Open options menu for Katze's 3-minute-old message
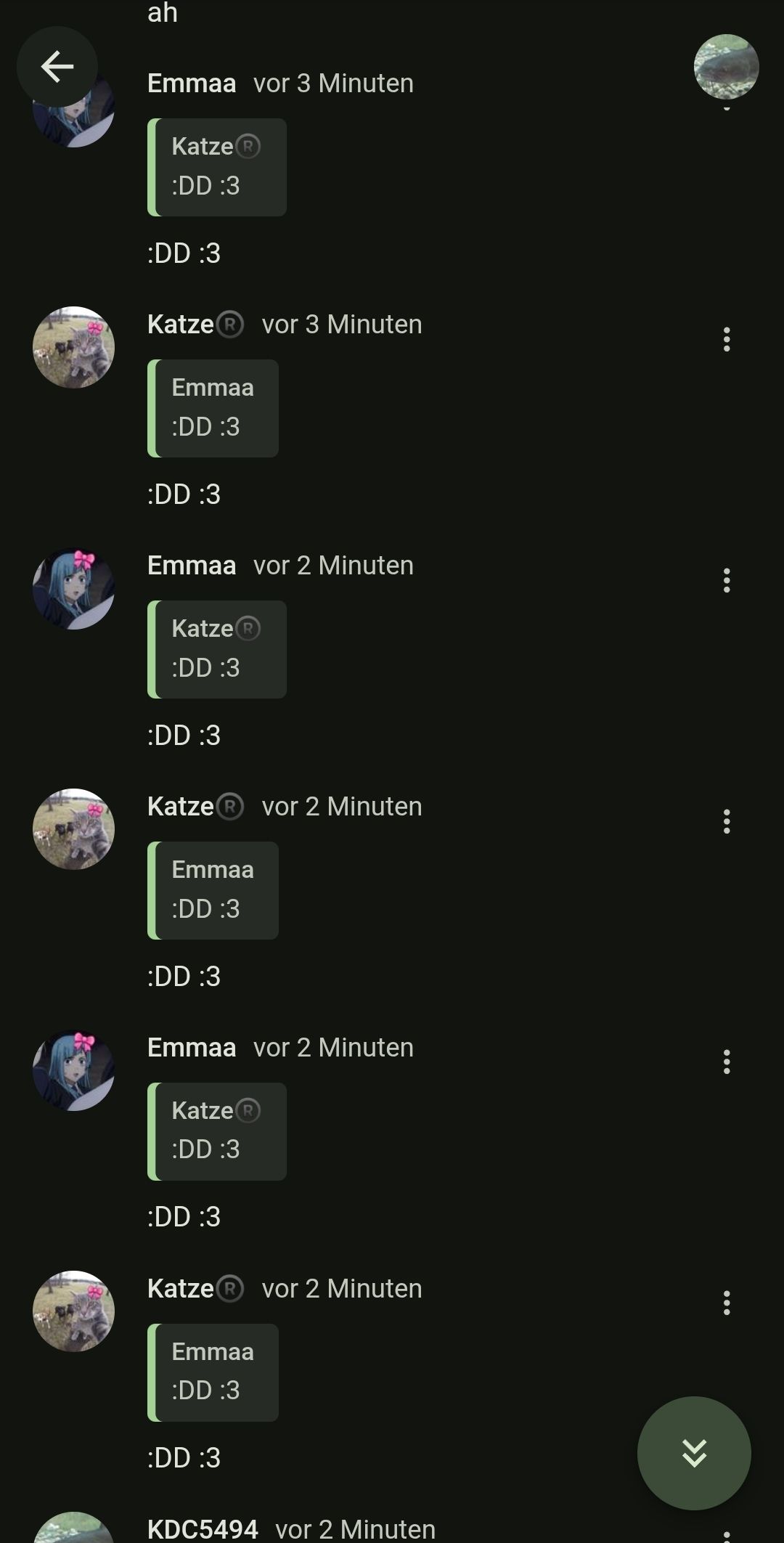Screen dimensions: 784x1543 (x=727, y=340)
